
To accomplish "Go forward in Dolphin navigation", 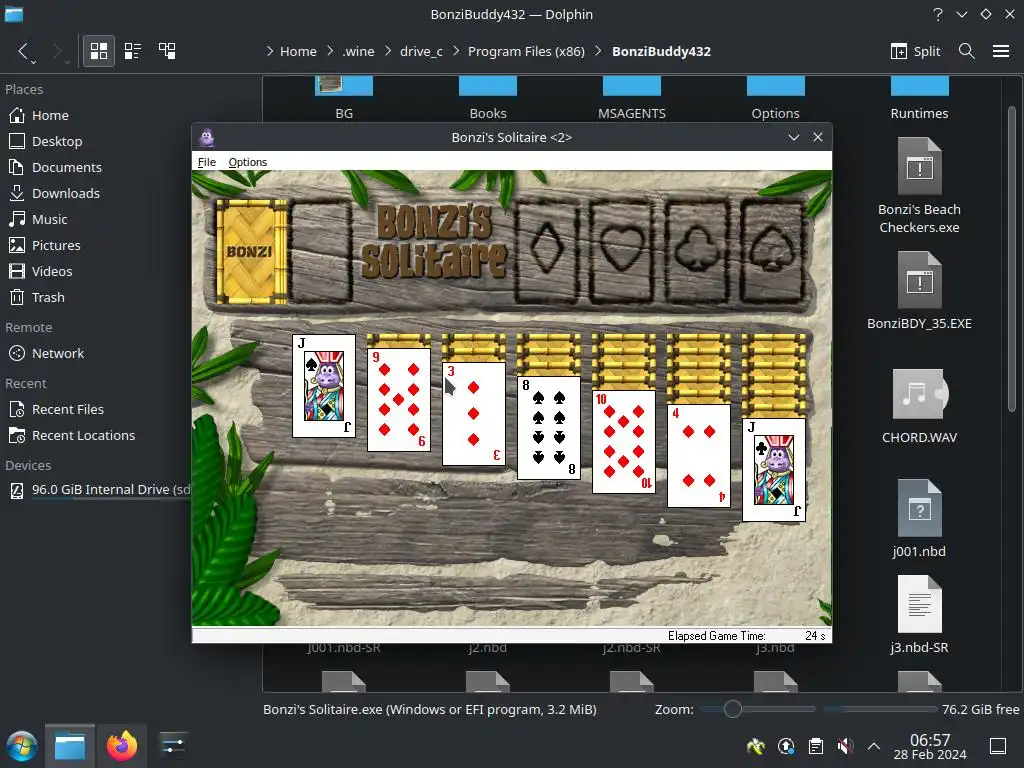I will tap(57, 51).
